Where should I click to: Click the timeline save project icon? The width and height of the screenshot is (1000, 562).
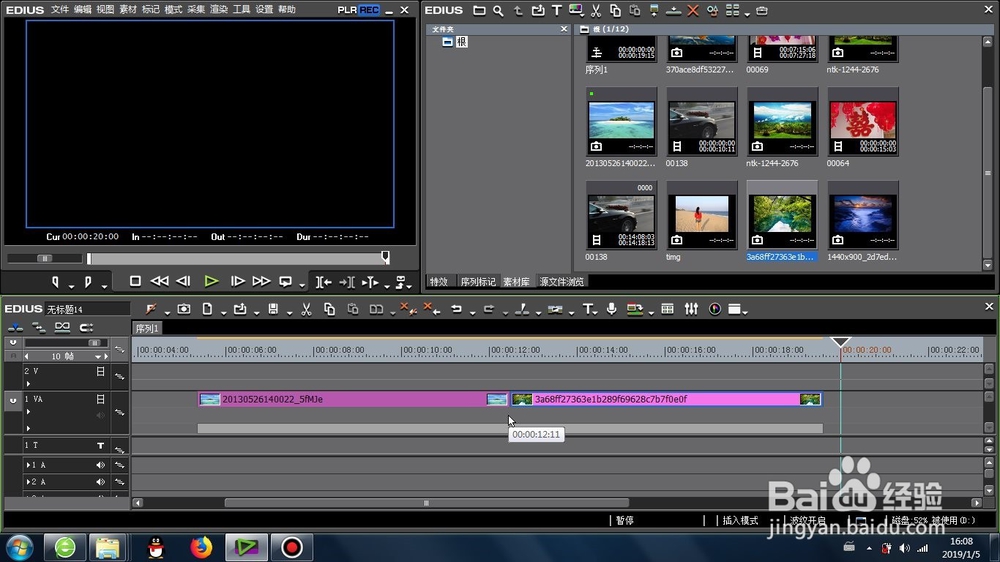273,309
